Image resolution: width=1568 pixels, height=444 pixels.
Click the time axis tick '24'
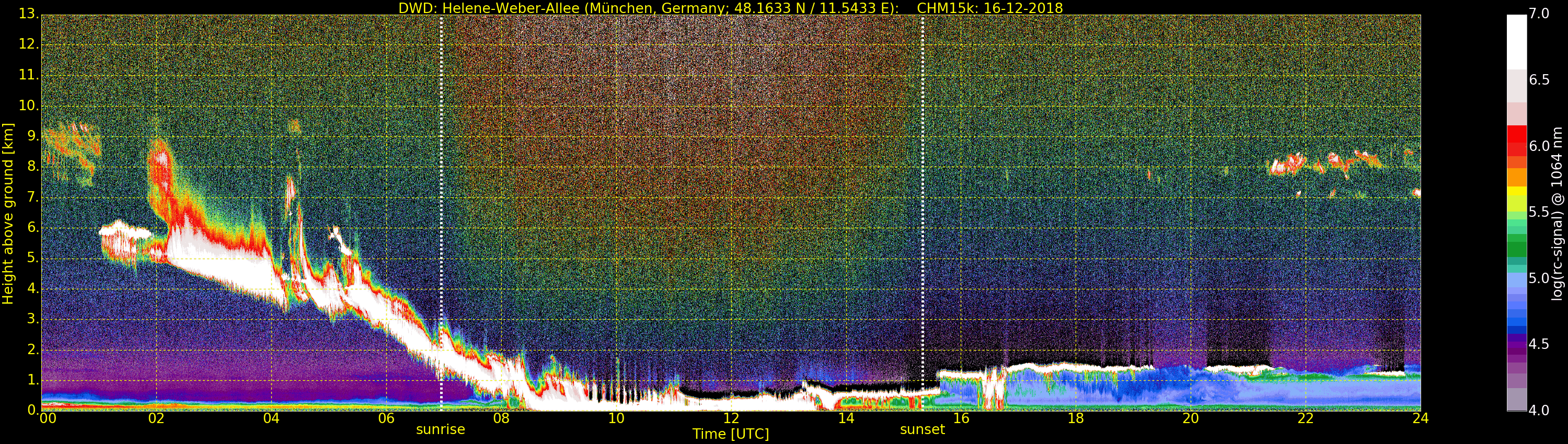[x=1421, y=418]
